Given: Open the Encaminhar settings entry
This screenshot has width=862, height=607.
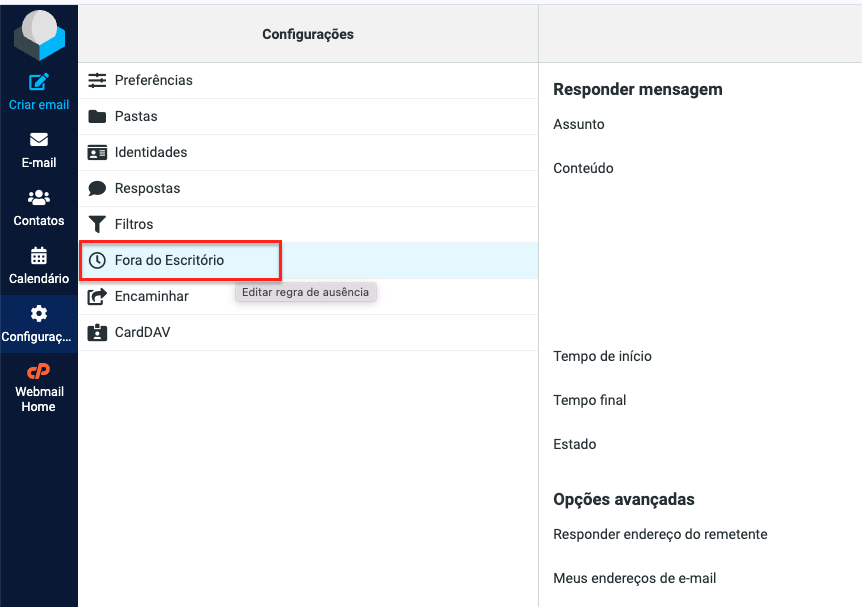Looking at the screenshot, I should 152,296.
